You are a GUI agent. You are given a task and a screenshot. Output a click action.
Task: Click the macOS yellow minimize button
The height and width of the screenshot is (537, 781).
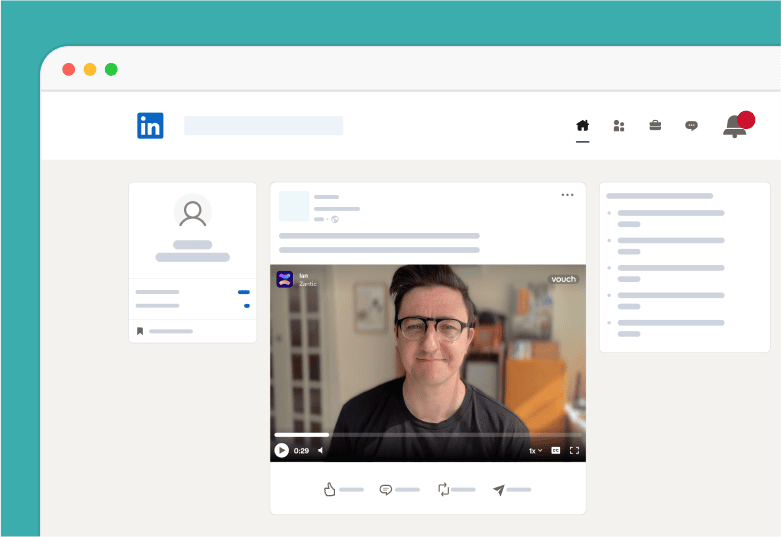[x=90, y=69]
